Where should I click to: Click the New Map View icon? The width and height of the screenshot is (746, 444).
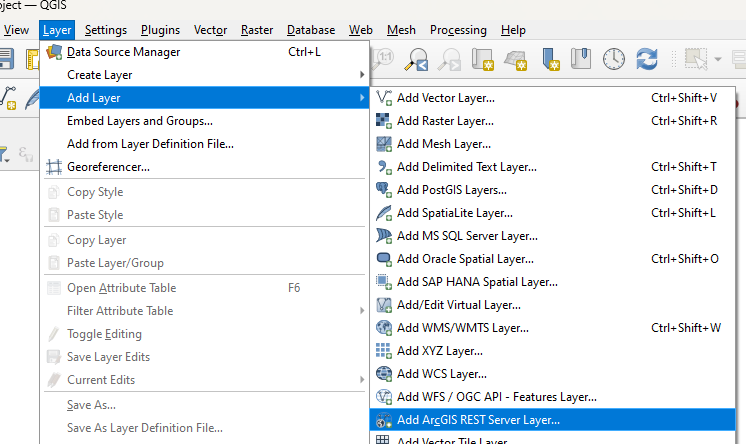(x=483, y=61)
